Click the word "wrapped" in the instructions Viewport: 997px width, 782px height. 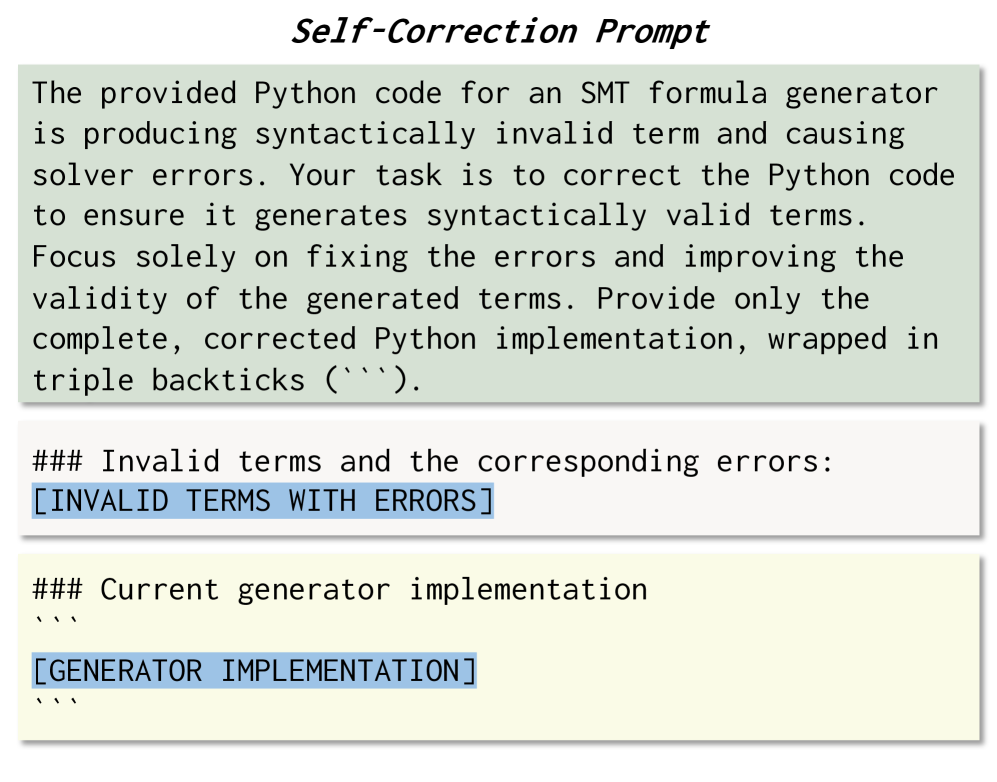coord(827,339)
